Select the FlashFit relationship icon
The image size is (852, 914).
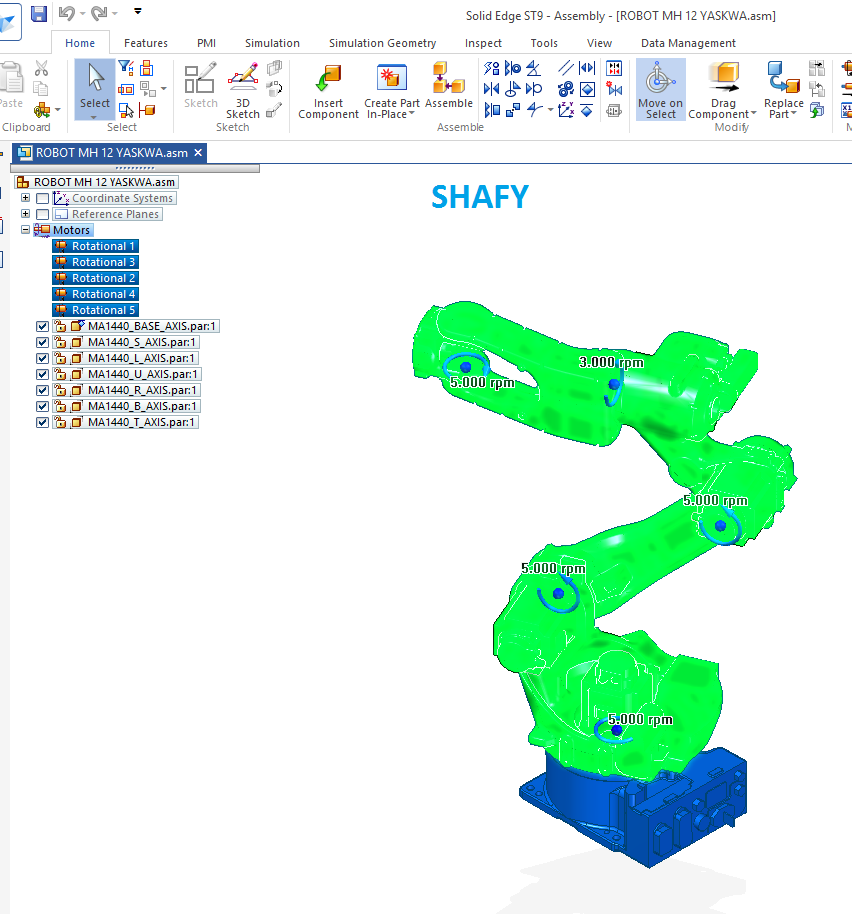click(491, 68)
